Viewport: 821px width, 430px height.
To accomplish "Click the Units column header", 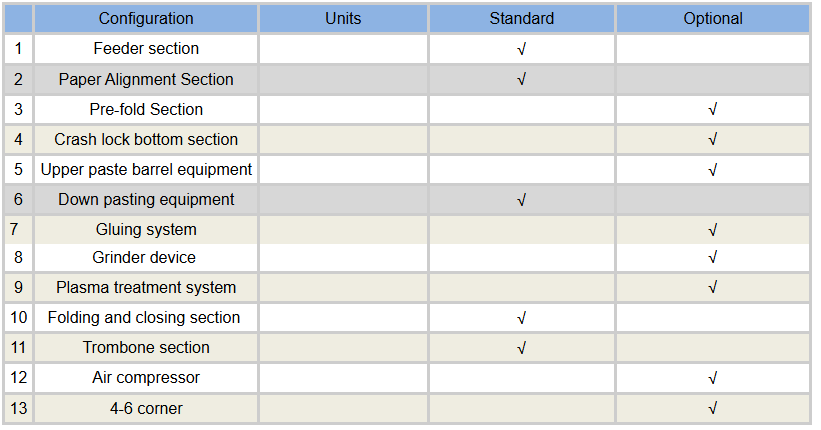I will click(343, 19).
